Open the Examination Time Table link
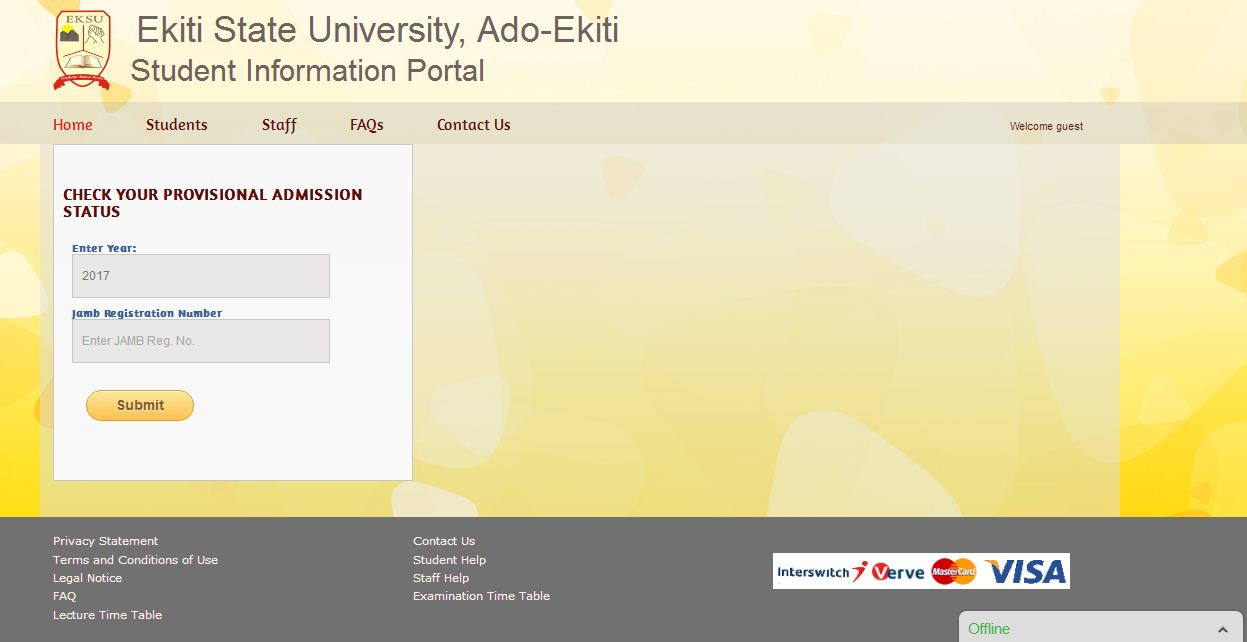This screenshot has height=642, width=1247. click(481, 596)
